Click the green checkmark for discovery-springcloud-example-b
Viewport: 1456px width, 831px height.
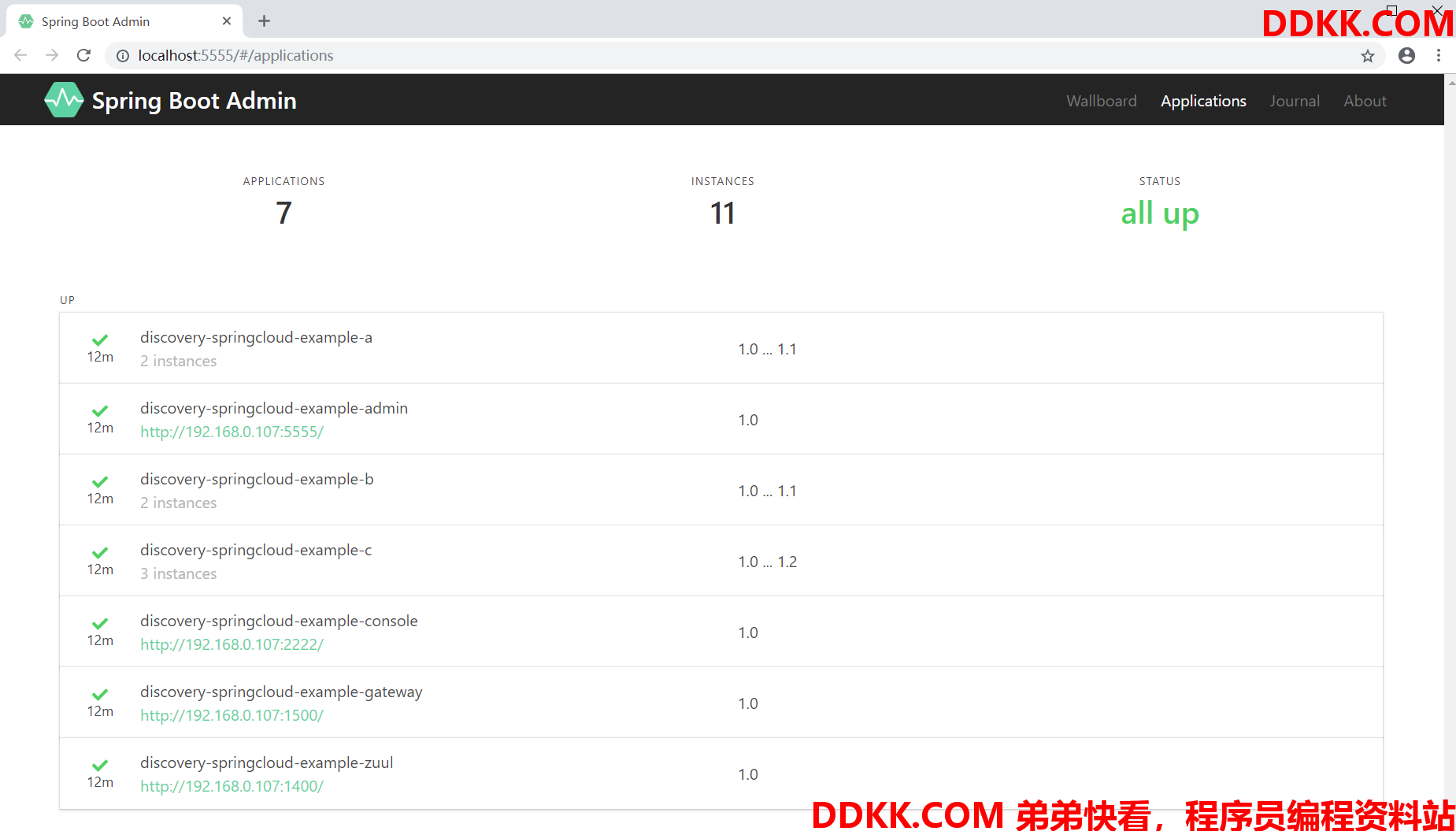coord(100,482)
